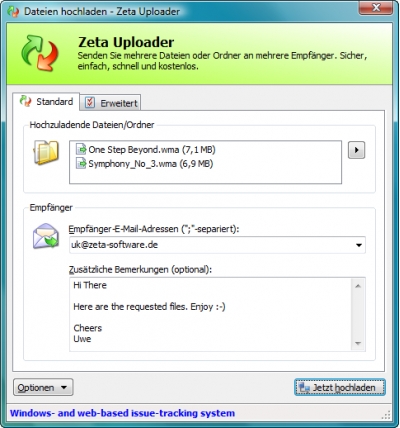Click the title bar application icon
The image size is (400, 428).
[x=13, y=11]
